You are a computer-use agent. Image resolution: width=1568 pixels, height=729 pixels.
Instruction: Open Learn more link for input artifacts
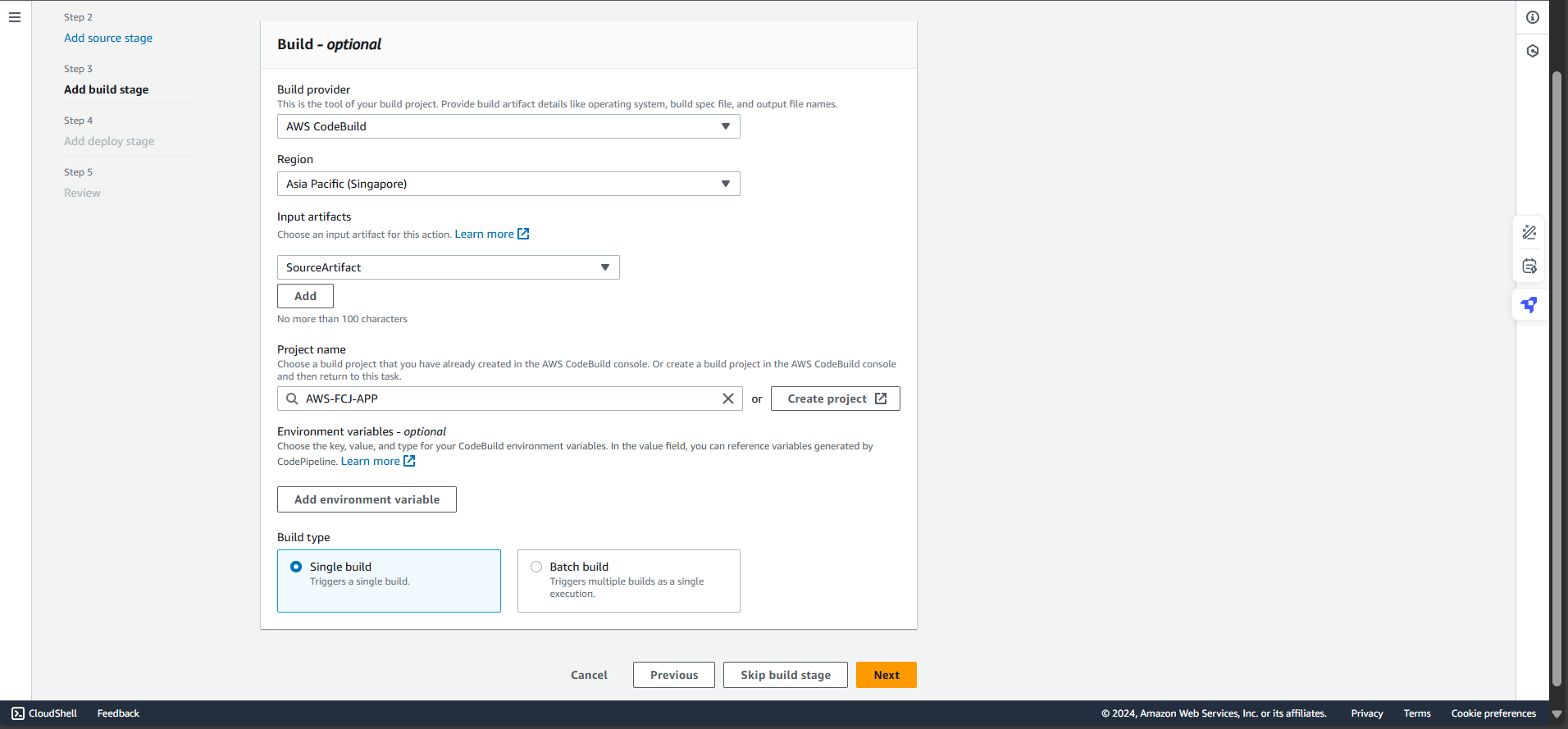(x=485, y=234)
